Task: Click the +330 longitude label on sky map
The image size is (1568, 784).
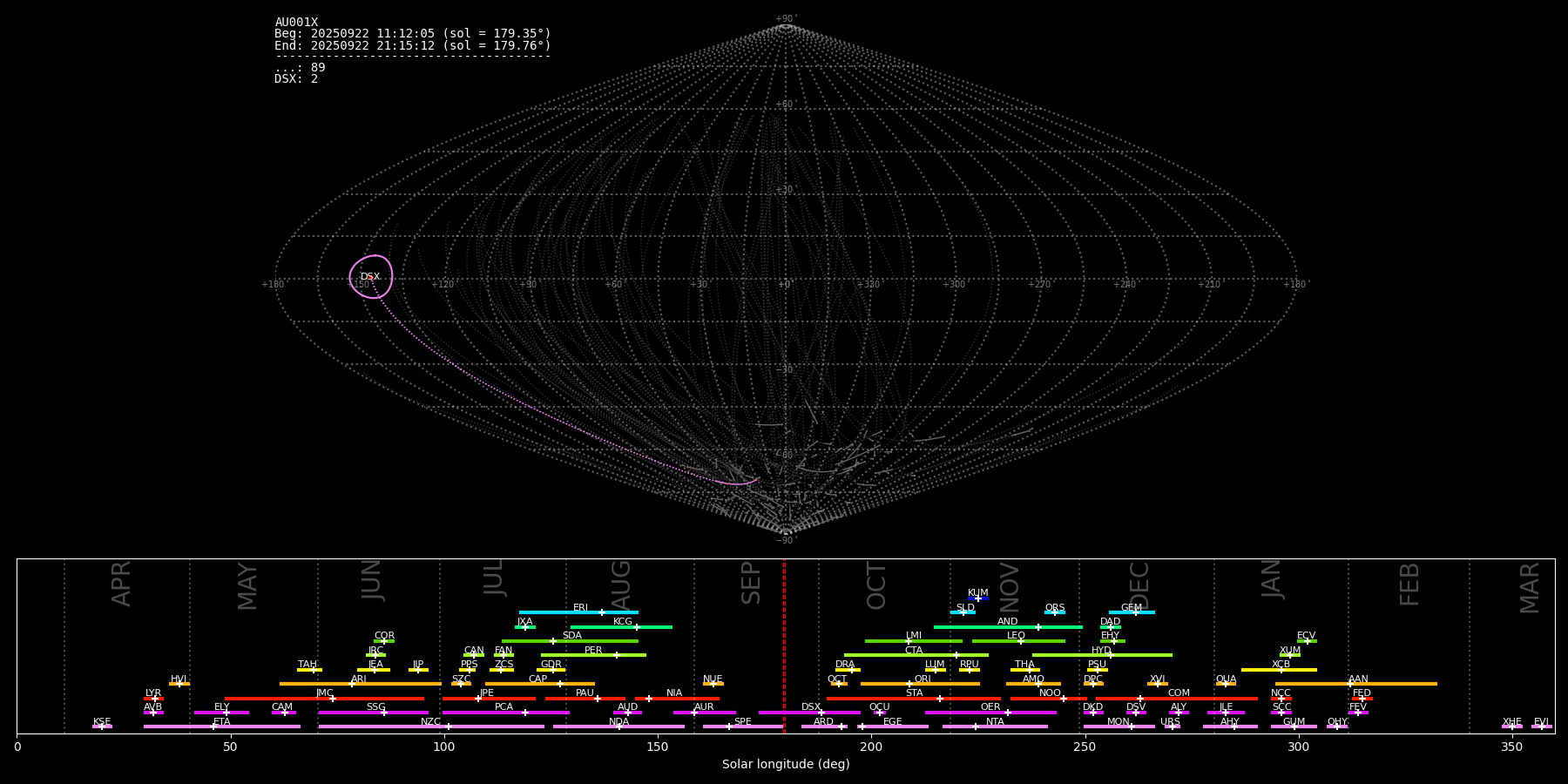Action: click(x=868, y=285)
